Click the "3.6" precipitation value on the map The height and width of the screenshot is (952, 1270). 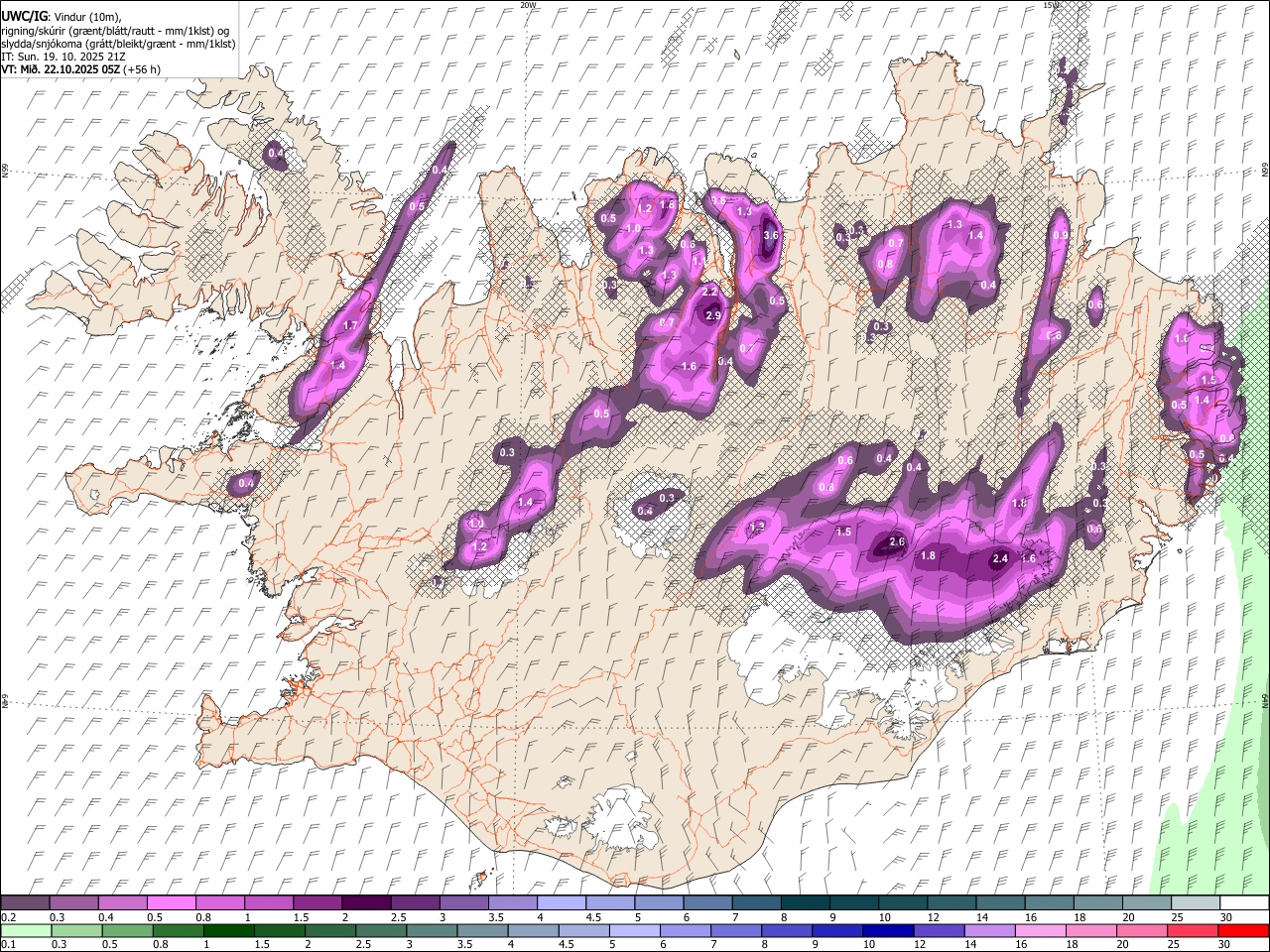click(x=771, y=235)
